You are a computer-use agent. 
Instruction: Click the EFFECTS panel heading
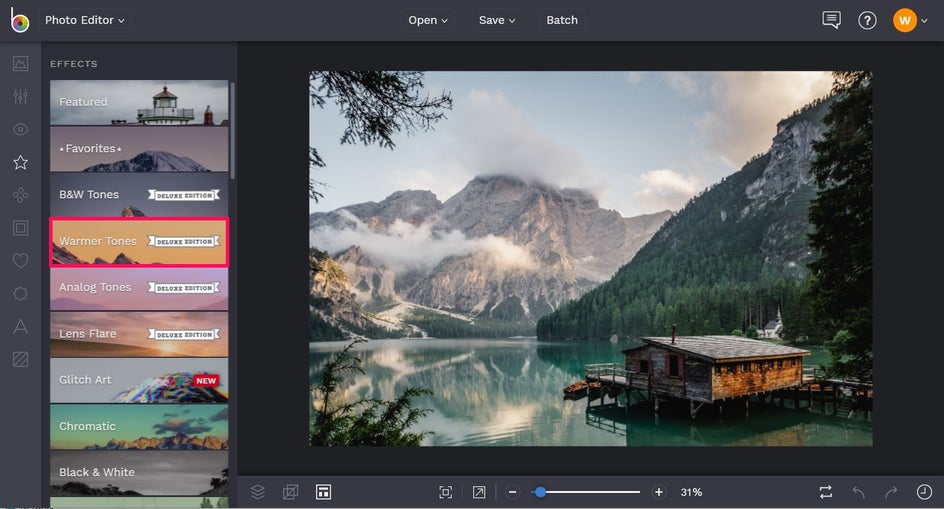73,64
